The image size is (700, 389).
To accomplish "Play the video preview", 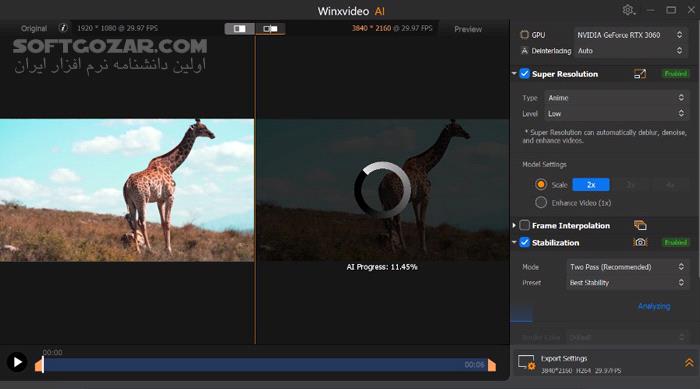I will [x=17, y=362].
